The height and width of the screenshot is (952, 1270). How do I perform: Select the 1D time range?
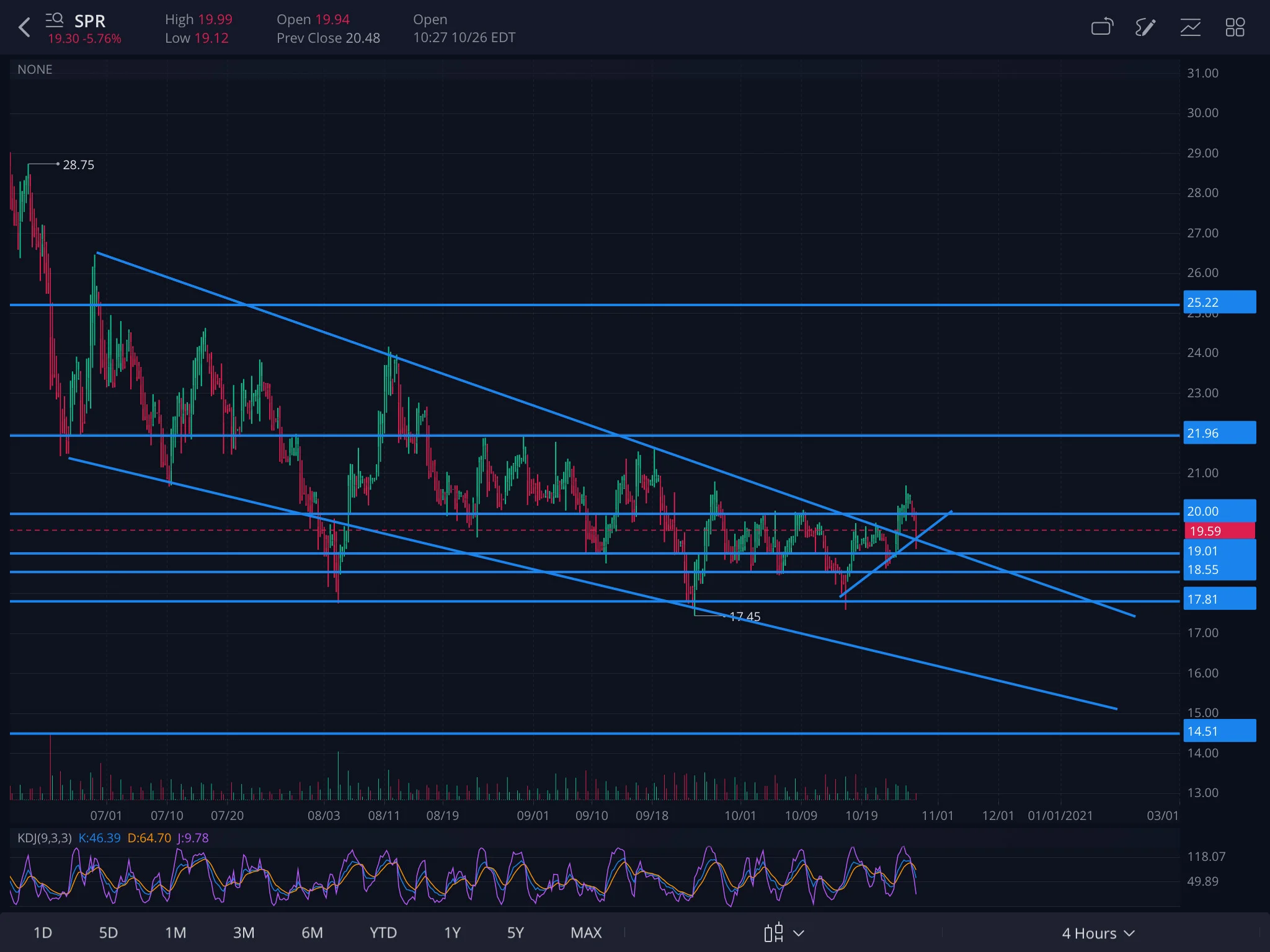(43, 933)
